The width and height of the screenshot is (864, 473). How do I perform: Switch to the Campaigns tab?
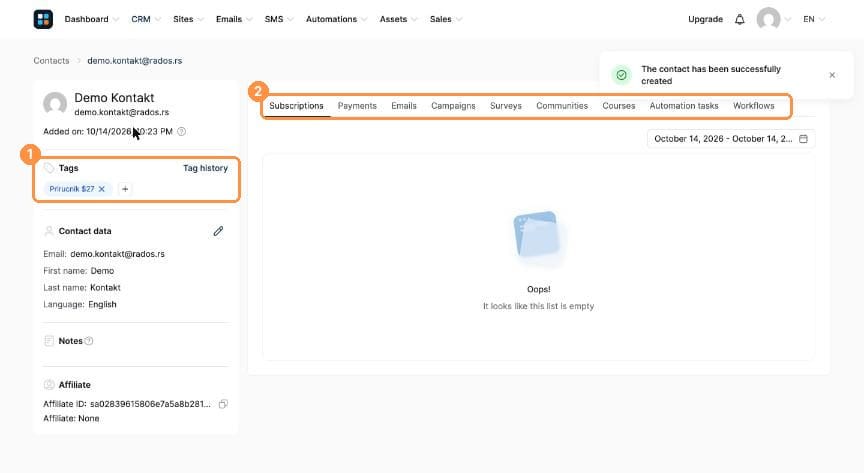point(453,106)
